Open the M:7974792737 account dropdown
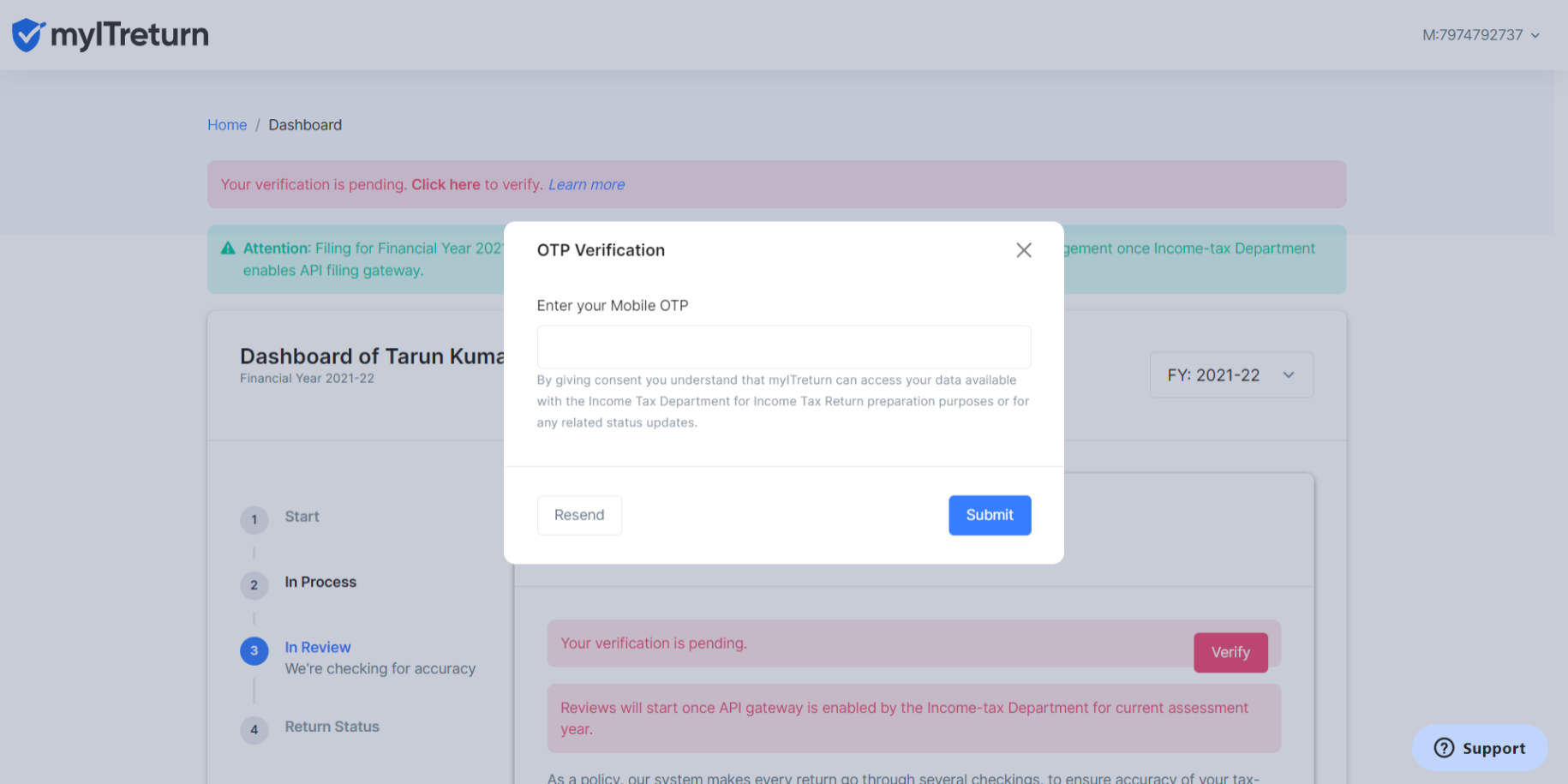Image resolution: width=1568 pixels, height=784 pixels. coord(1481,35)
